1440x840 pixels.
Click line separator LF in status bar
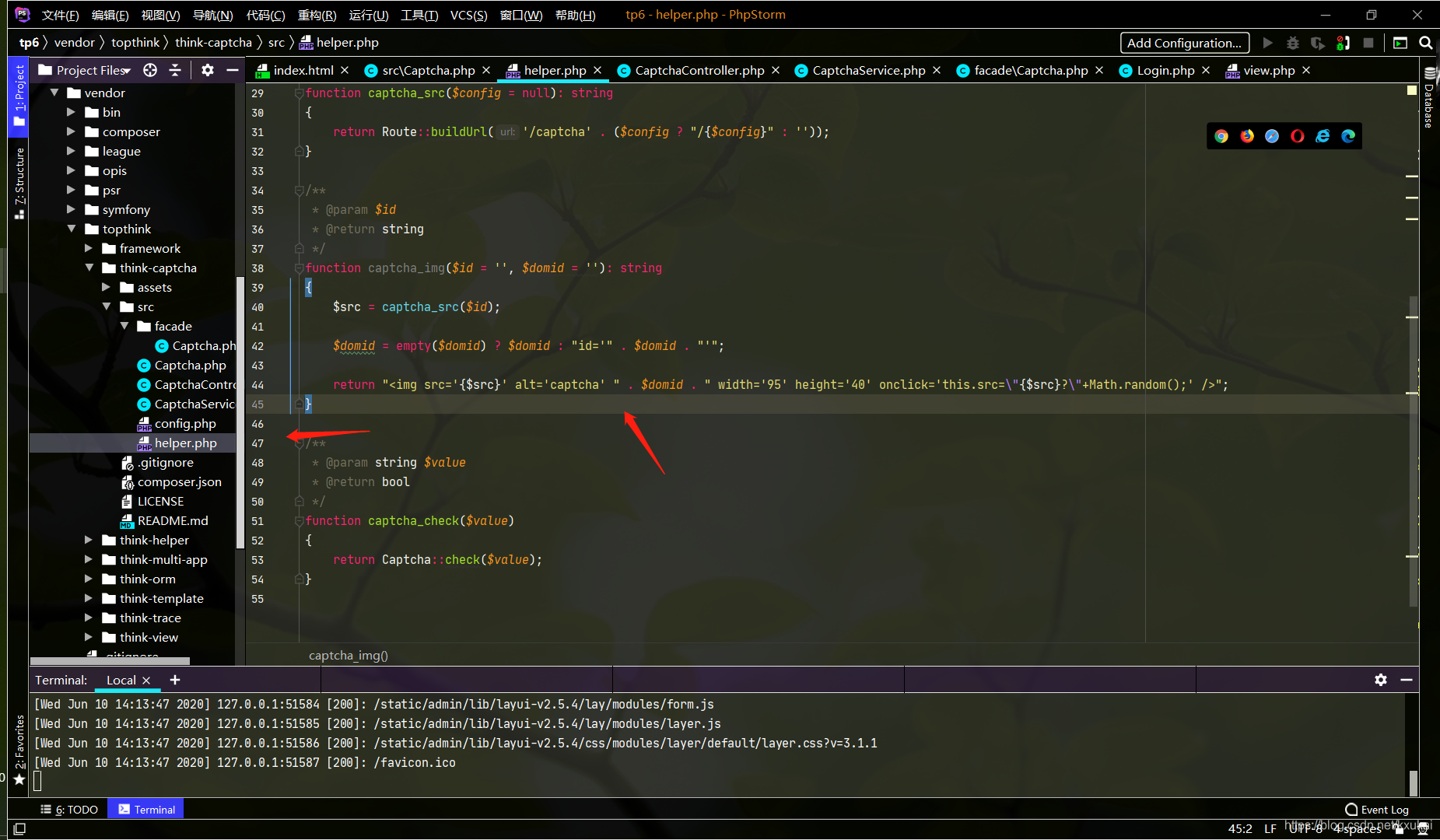[x=1270, y=829]
